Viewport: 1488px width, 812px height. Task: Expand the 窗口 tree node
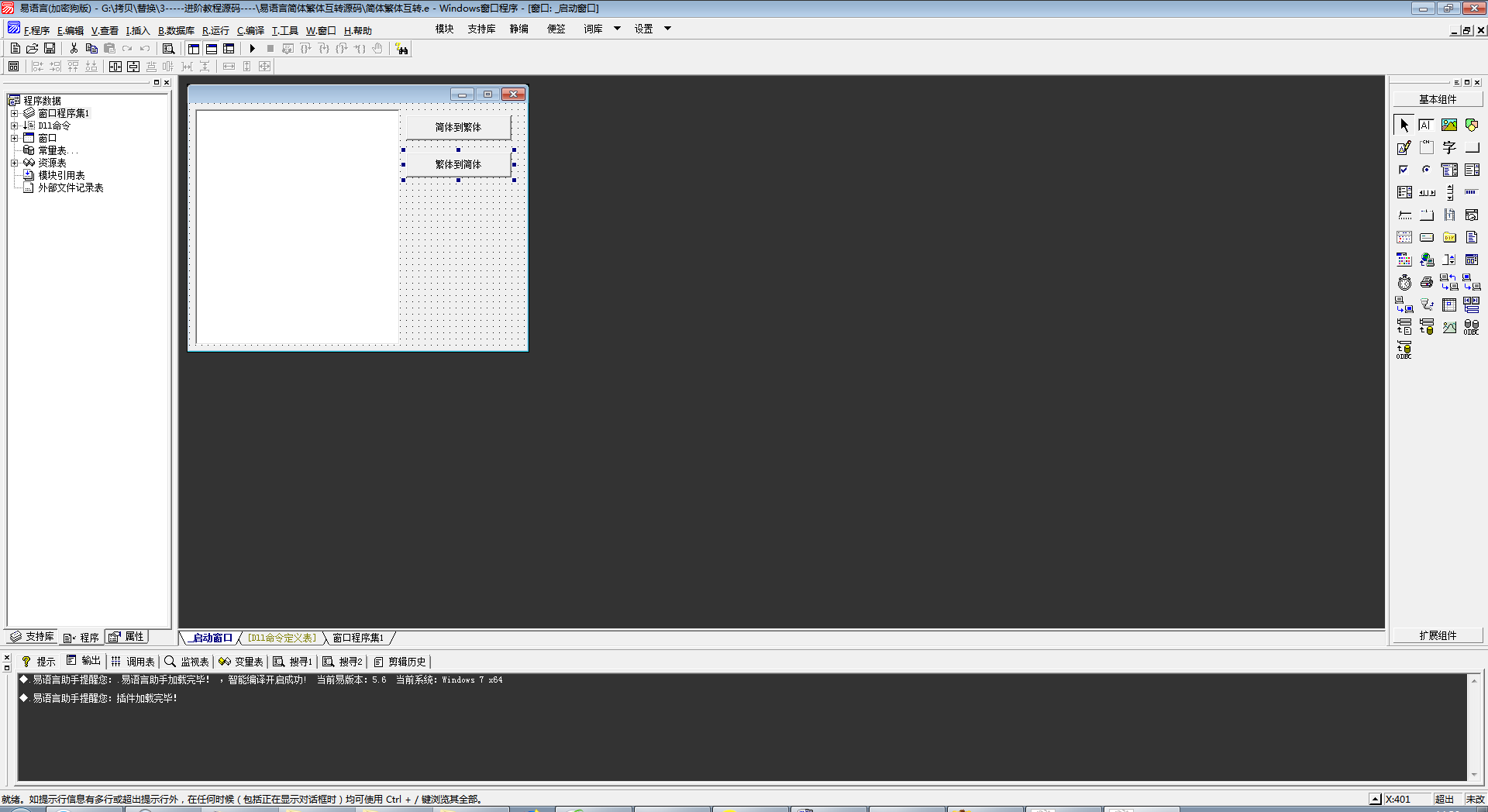(14, 138)
